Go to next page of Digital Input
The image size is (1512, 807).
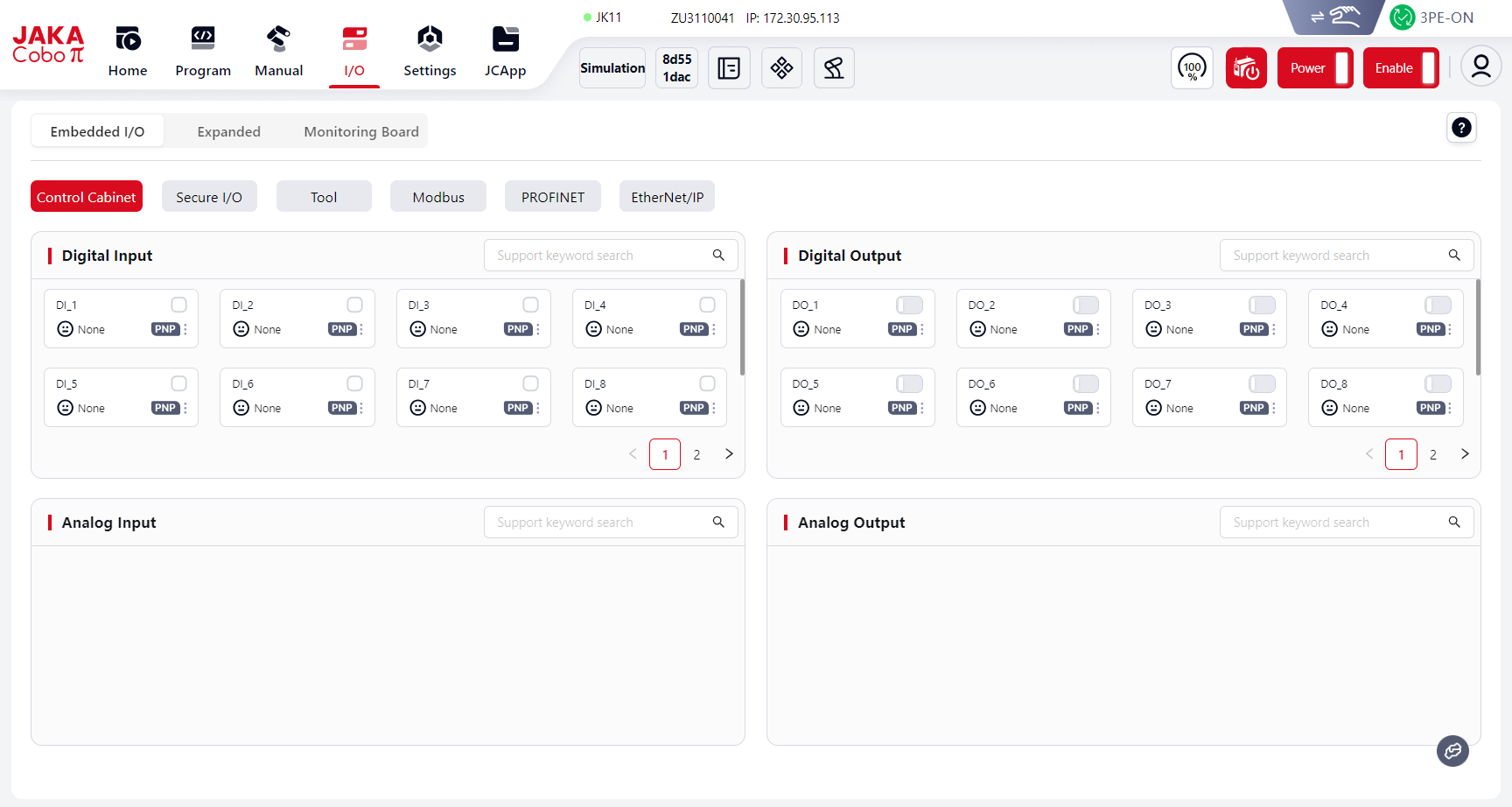coord(729,454)
